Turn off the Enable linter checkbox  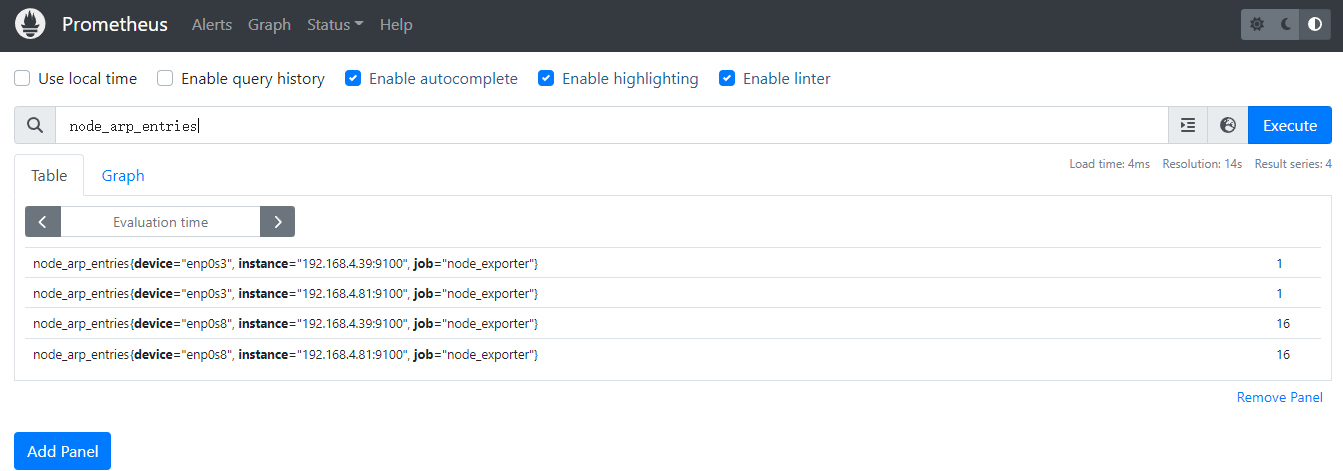727,78
